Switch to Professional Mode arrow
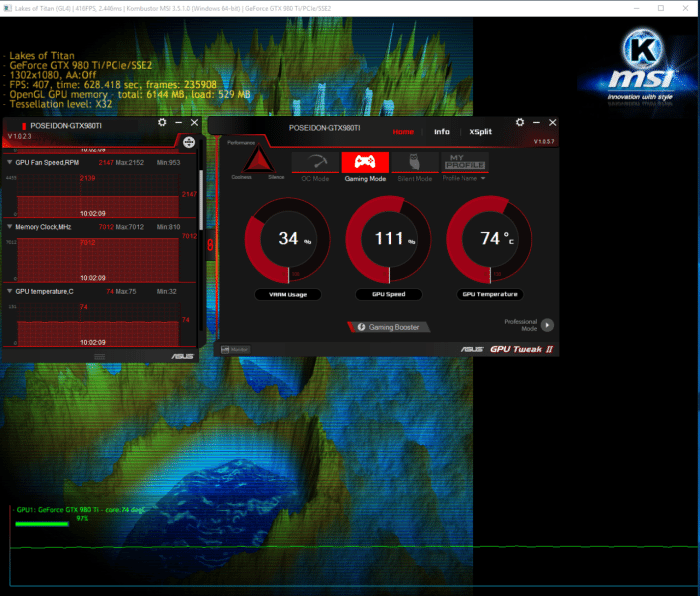The height and width of the screenshot is (596, 700). click(x=547, y=325)
